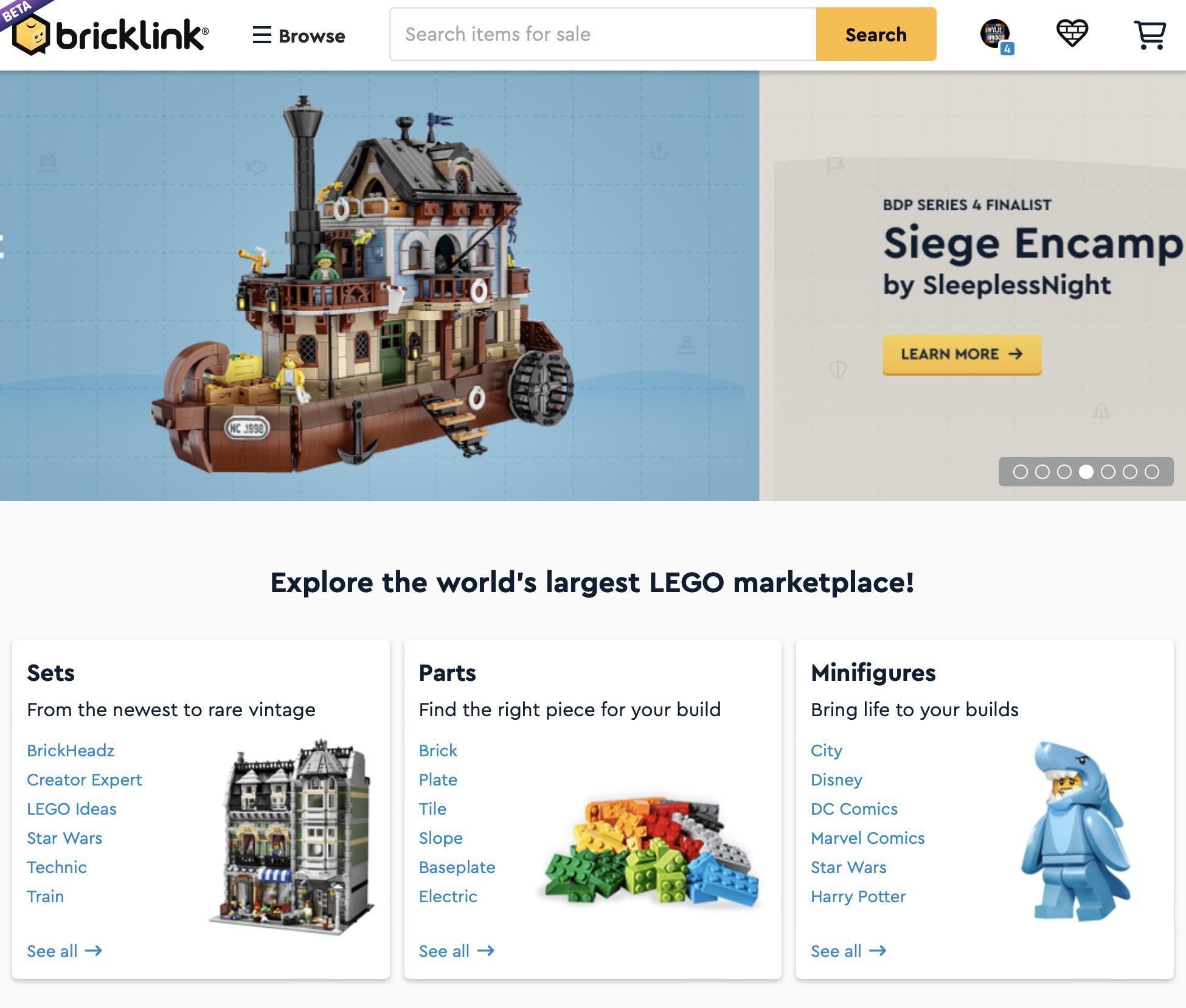Focus the Search items for sale field
Viewport: 1186px width, 1008px height.
pyautogui.click(x=603, y=35)
